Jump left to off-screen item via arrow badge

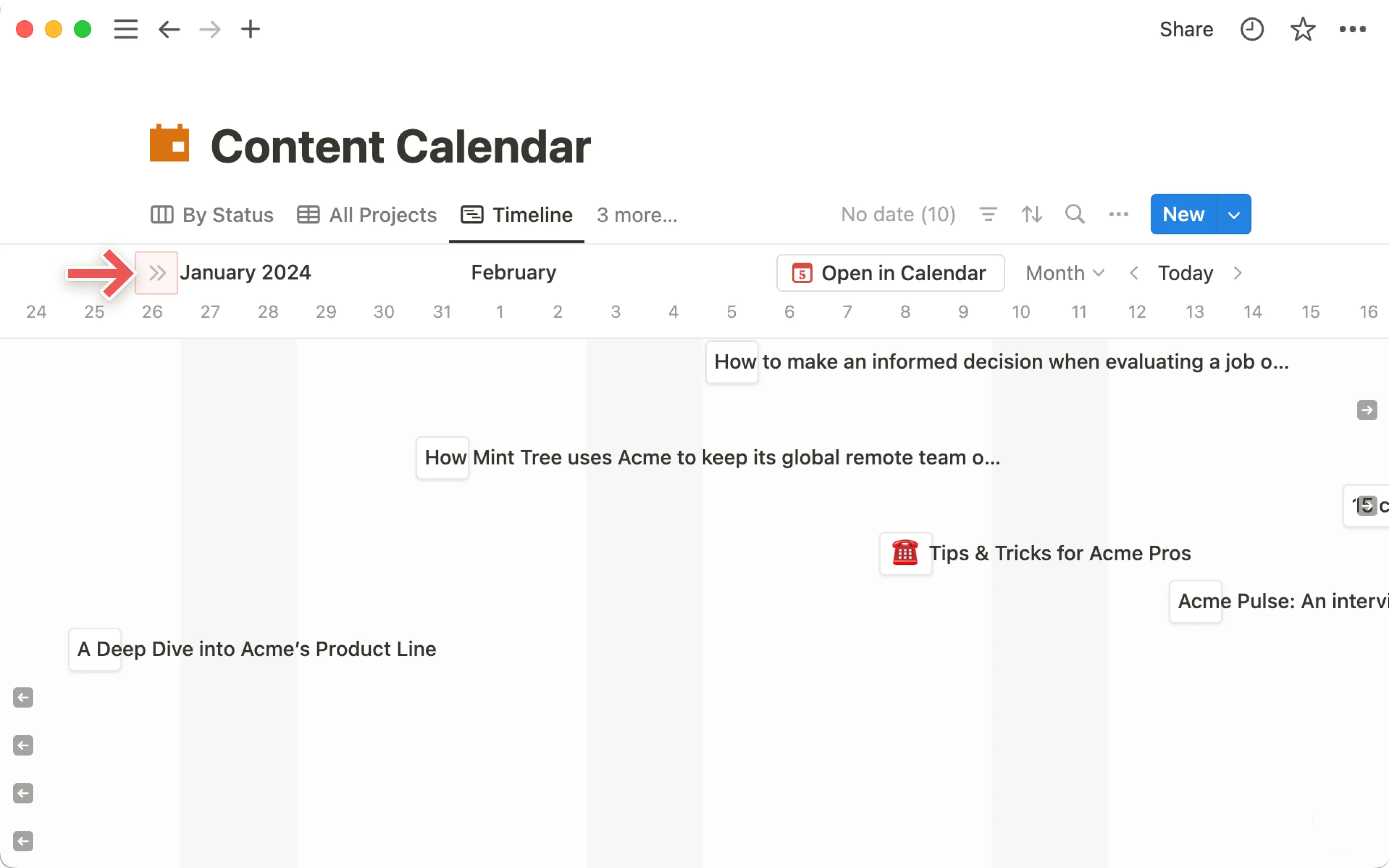tap(23, 698)
